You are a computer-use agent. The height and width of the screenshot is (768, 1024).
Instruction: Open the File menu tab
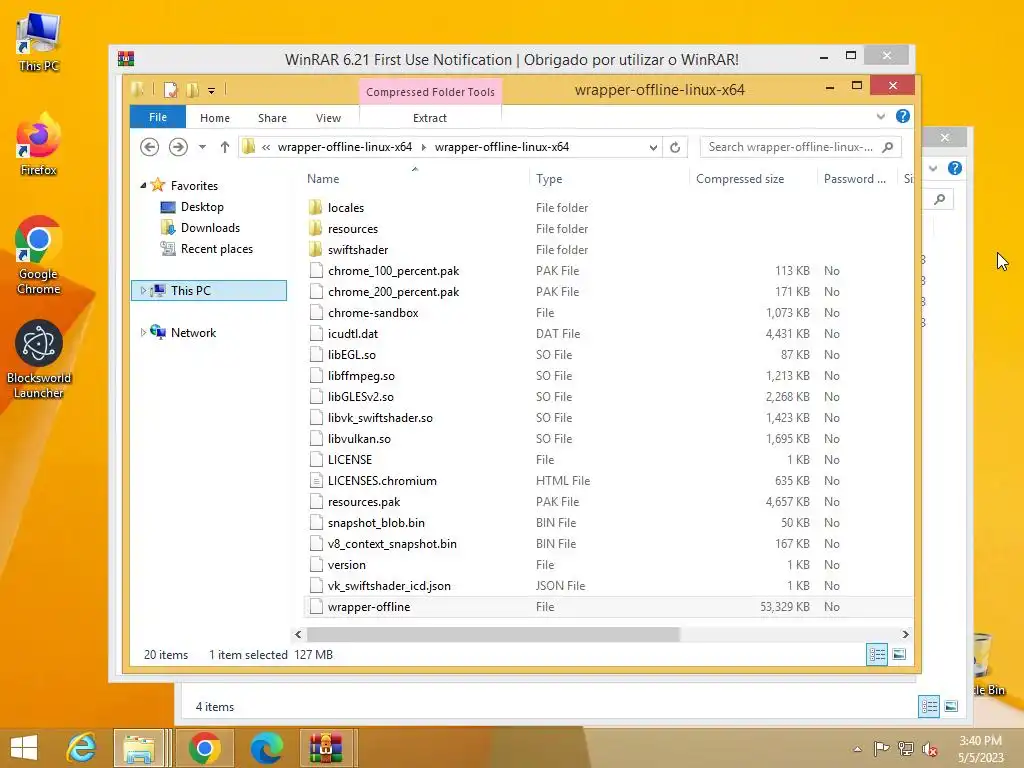(x=157, y=117)
